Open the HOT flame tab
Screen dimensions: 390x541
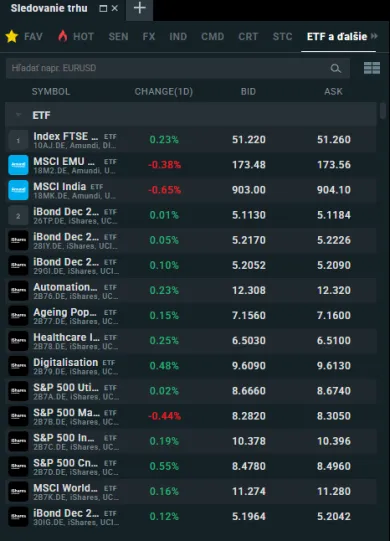(x=76, y=36)
